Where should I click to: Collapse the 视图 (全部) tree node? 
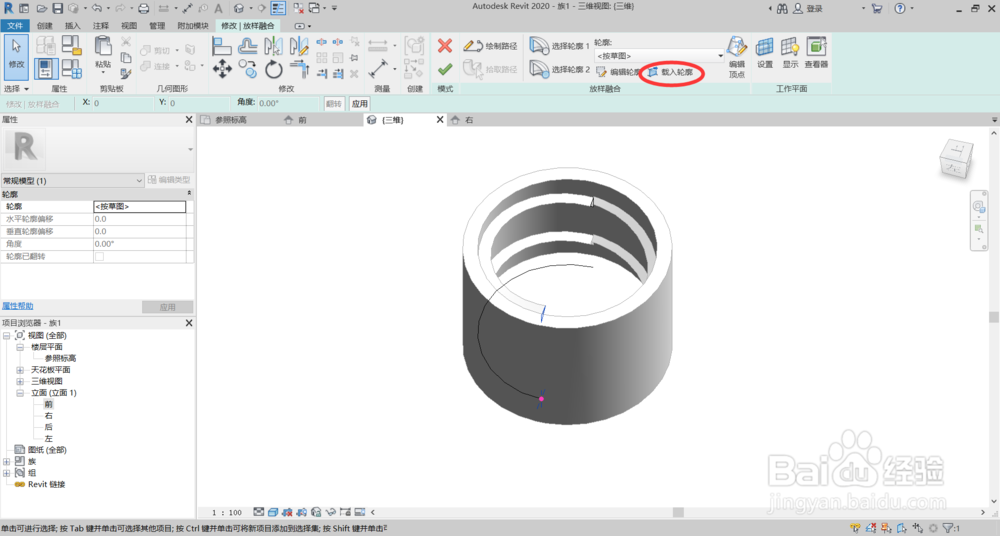(6, 336)
